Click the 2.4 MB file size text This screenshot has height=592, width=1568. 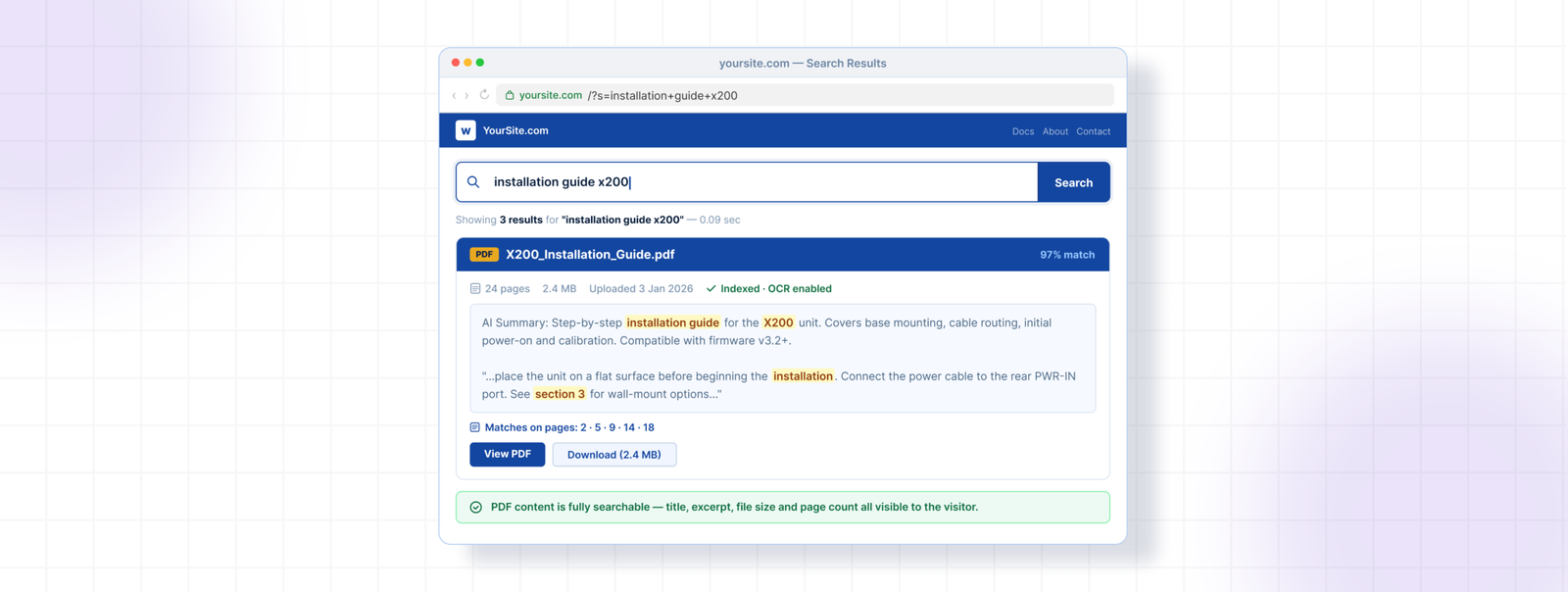coord(560,289)
